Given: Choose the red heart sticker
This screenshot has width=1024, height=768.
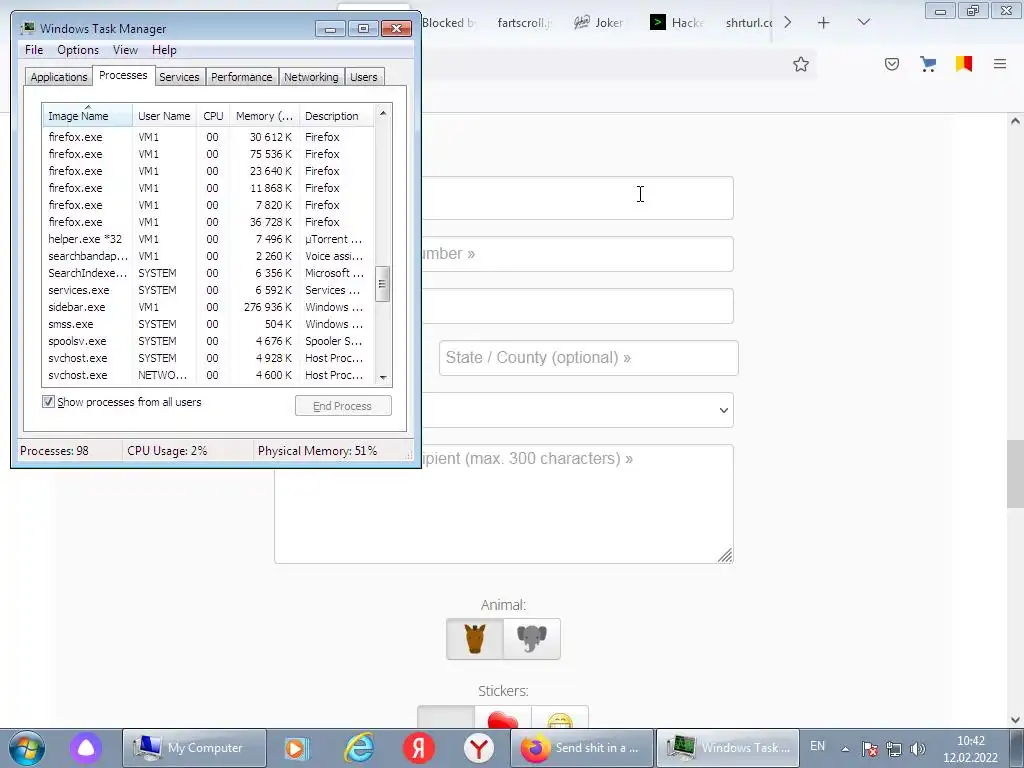Looking at the screenshot, I should [x=503, y=717].
